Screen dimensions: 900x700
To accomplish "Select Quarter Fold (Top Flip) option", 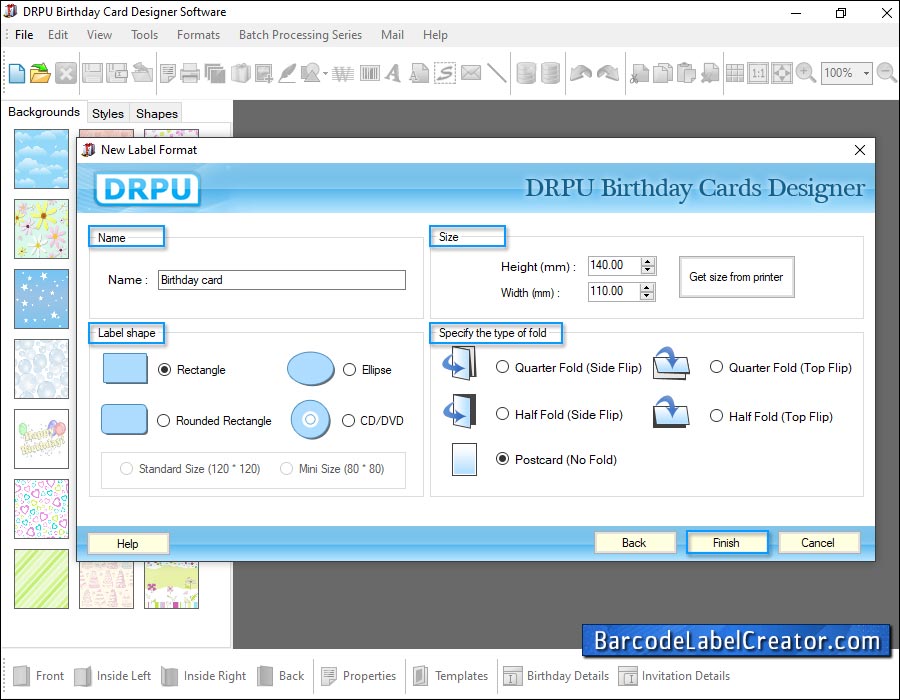I will pyautogui.click(x=716, y=367).
